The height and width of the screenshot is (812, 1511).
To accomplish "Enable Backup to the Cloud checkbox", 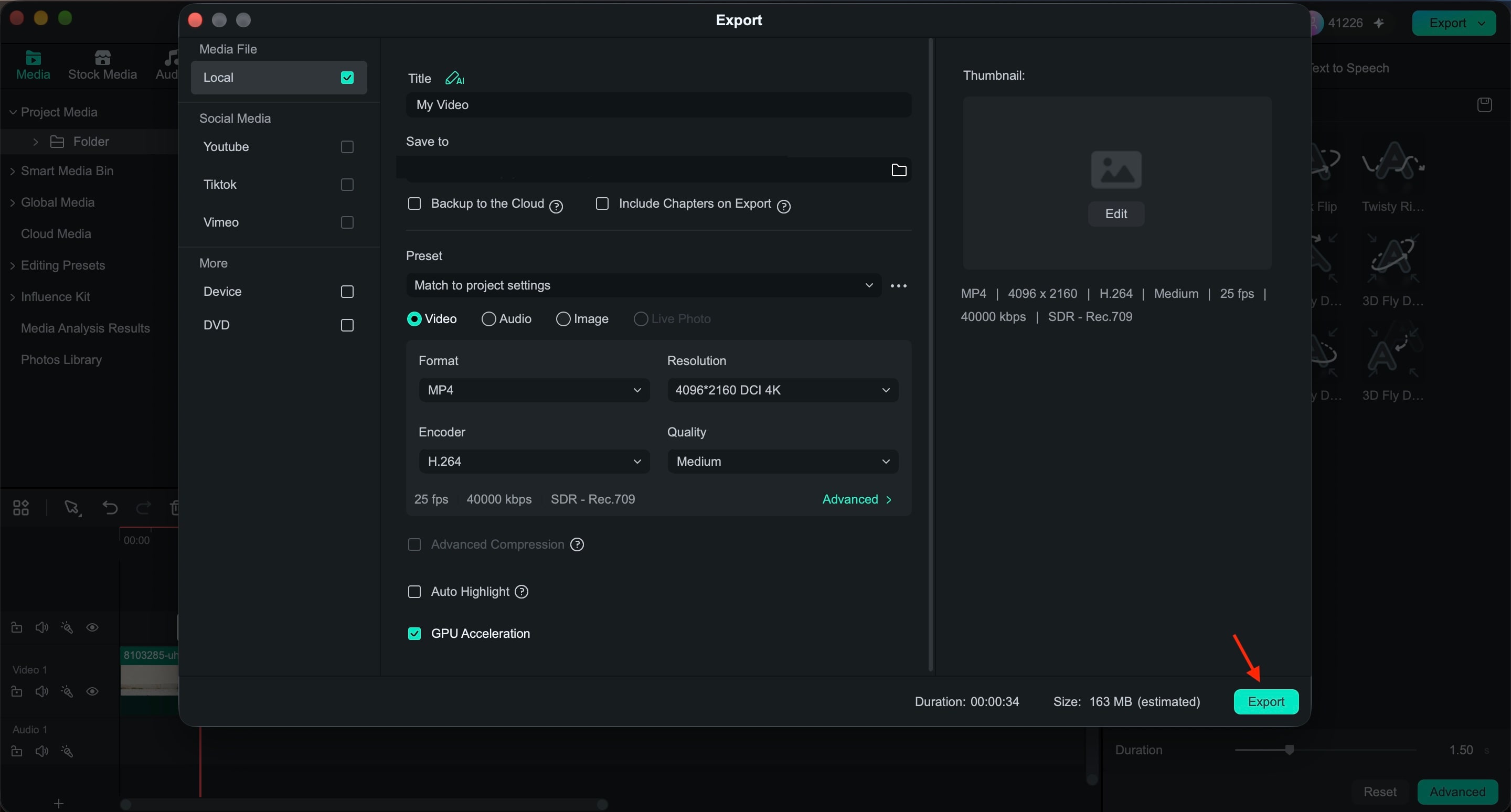I will (414, 204).
